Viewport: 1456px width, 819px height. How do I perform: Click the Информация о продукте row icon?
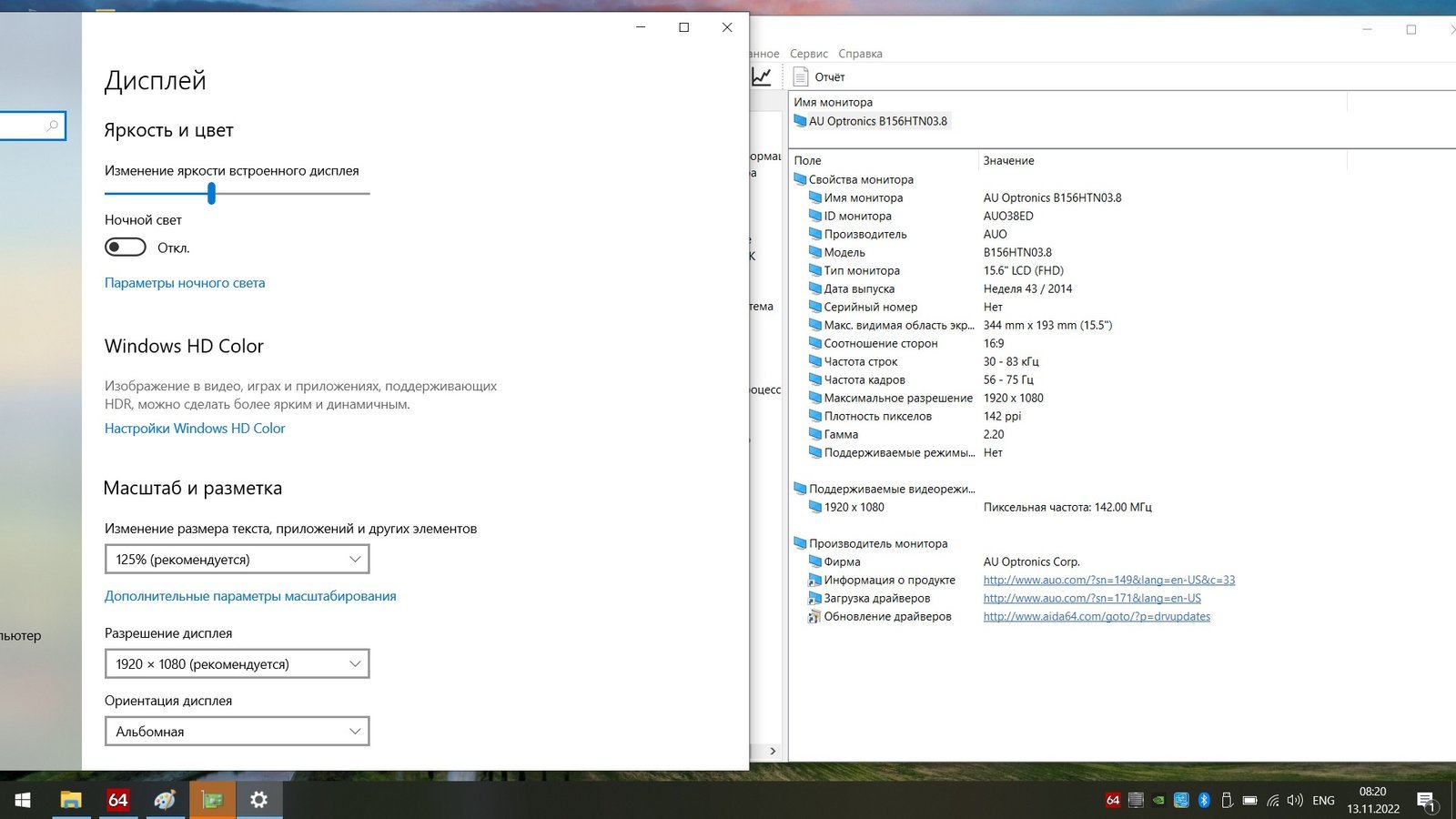[x=815, y=580]
